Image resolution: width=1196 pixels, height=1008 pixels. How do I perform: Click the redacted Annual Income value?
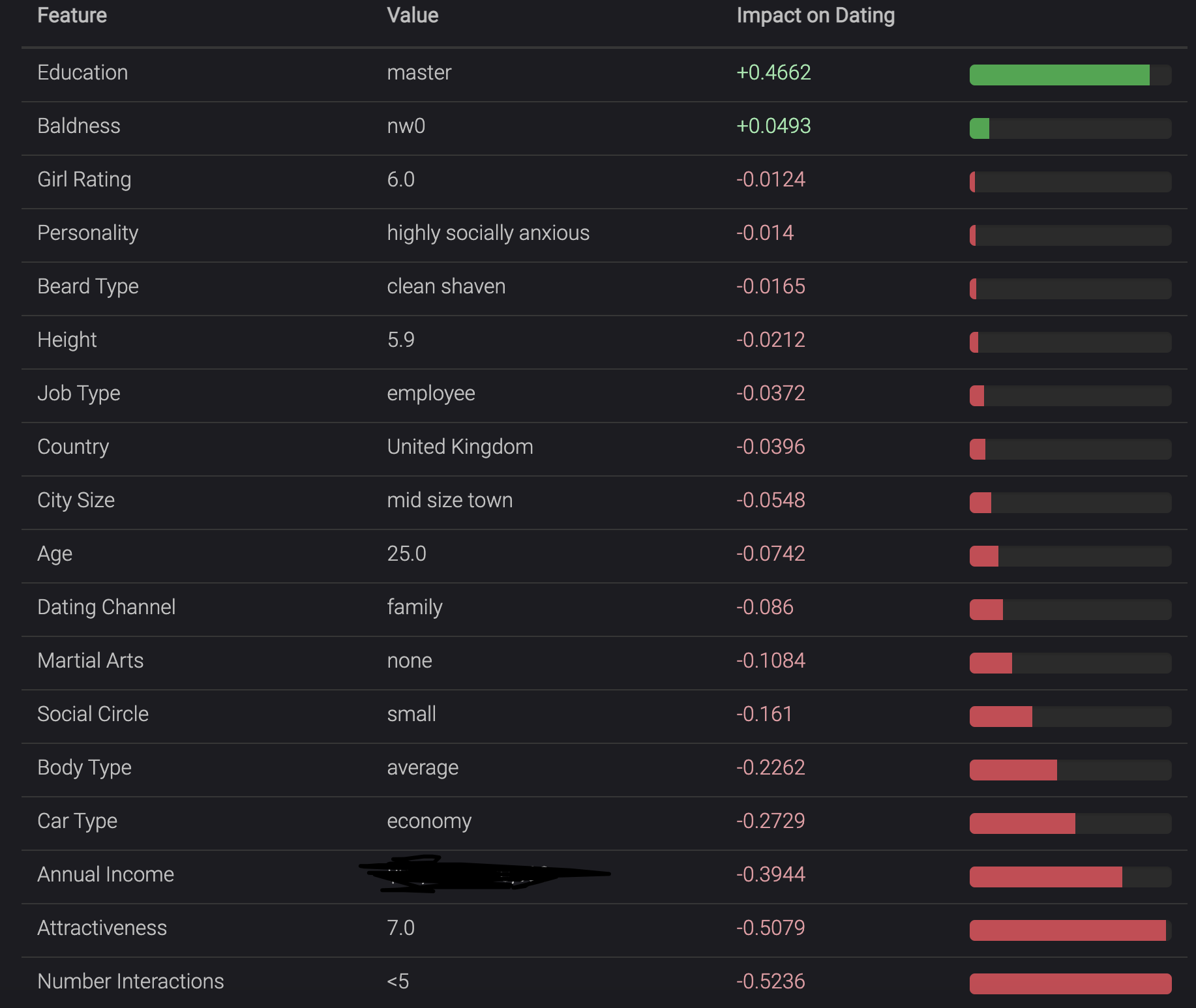coord(485,874)
